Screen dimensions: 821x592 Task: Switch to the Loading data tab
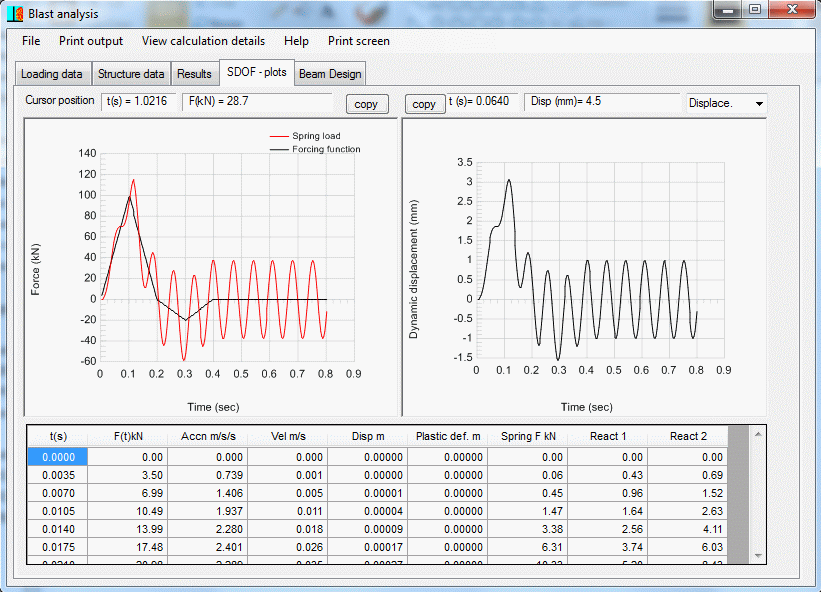tap(52, 74)
